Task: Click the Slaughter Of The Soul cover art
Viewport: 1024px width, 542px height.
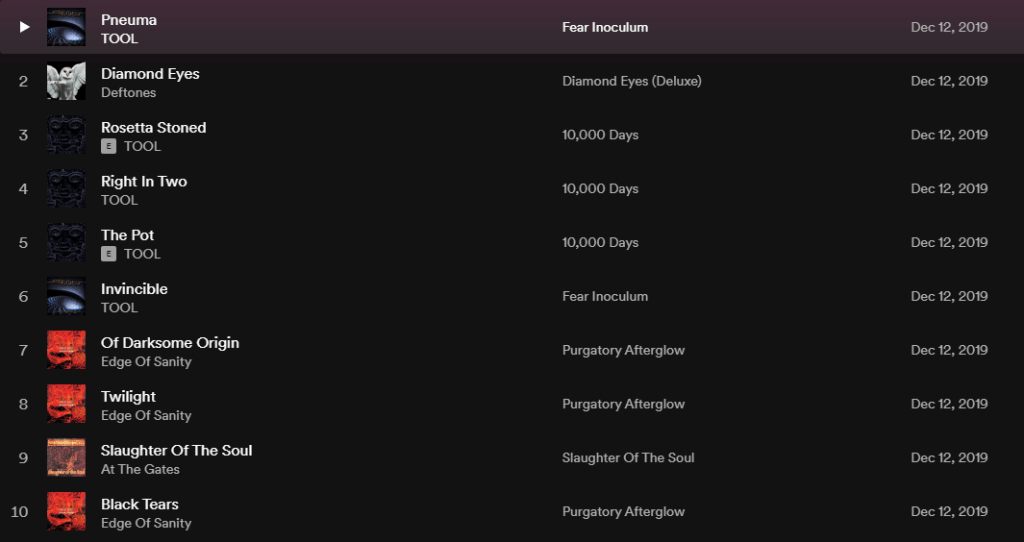Action: point(66,458)
